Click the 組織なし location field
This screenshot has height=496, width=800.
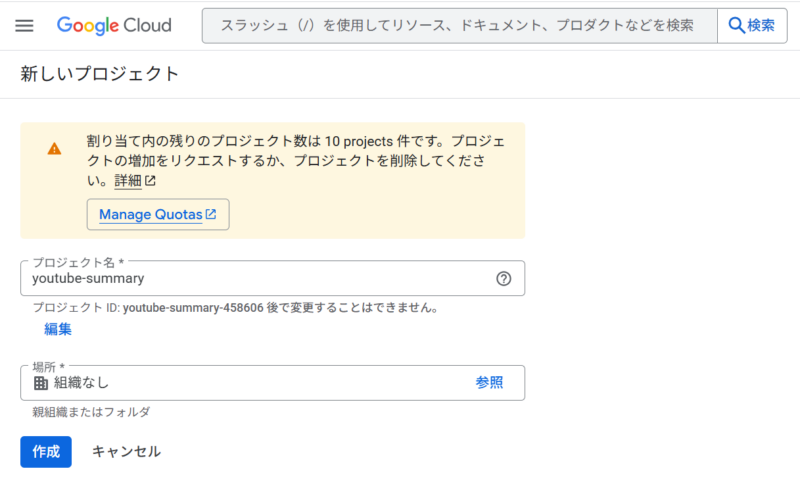tap(272, 383)
